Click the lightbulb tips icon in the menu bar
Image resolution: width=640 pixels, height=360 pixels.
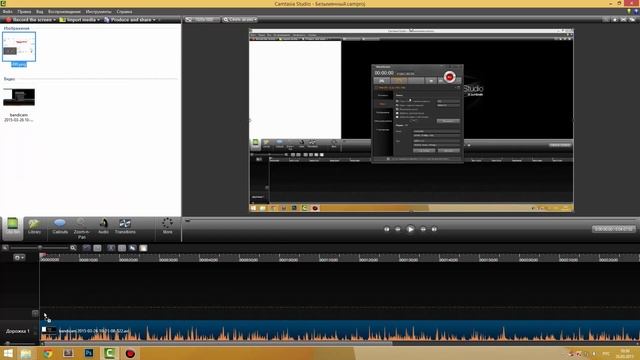(629, 11)
